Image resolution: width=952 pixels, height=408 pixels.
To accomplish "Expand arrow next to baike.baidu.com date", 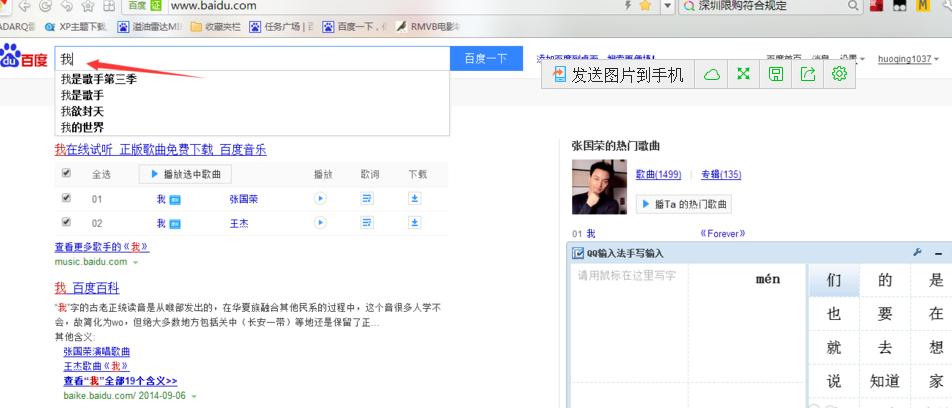I will [x=194, y=396].
